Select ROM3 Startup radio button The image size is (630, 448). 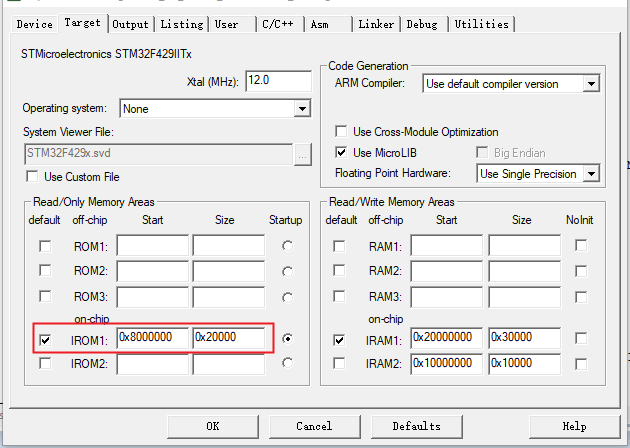(287, 298)
